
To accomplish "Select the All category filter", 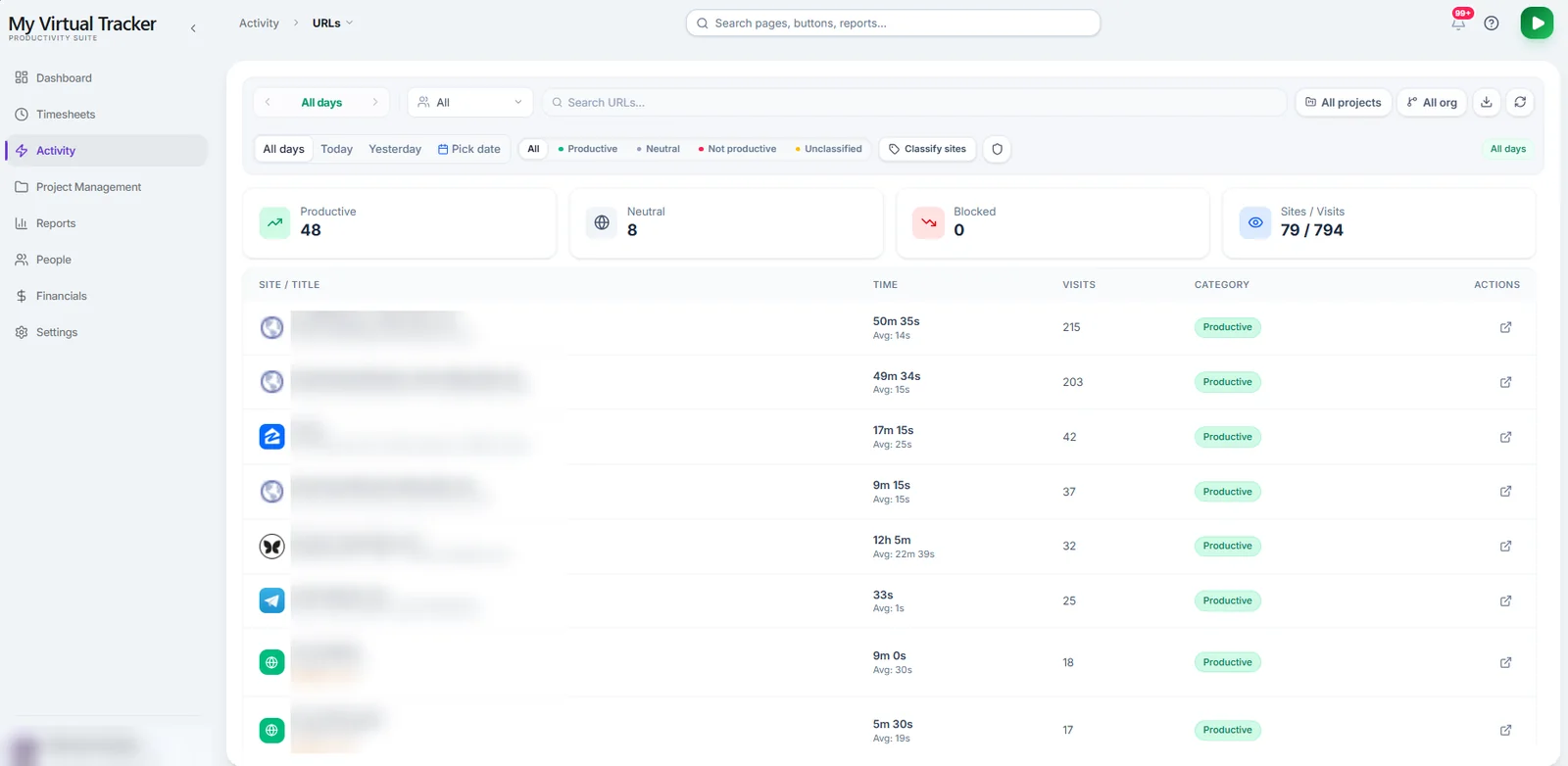I will pos(533,149).
